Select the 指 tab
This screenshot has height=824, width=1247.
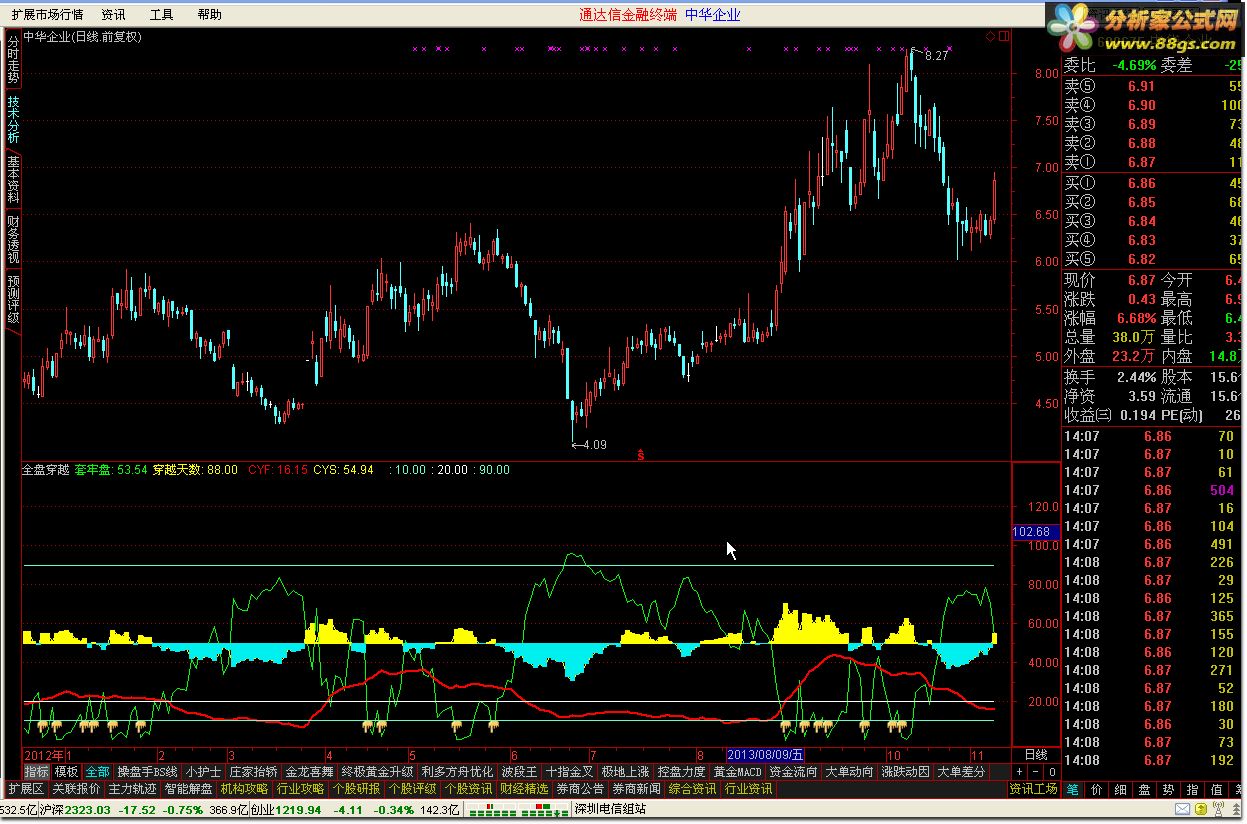click(1193, 789)
